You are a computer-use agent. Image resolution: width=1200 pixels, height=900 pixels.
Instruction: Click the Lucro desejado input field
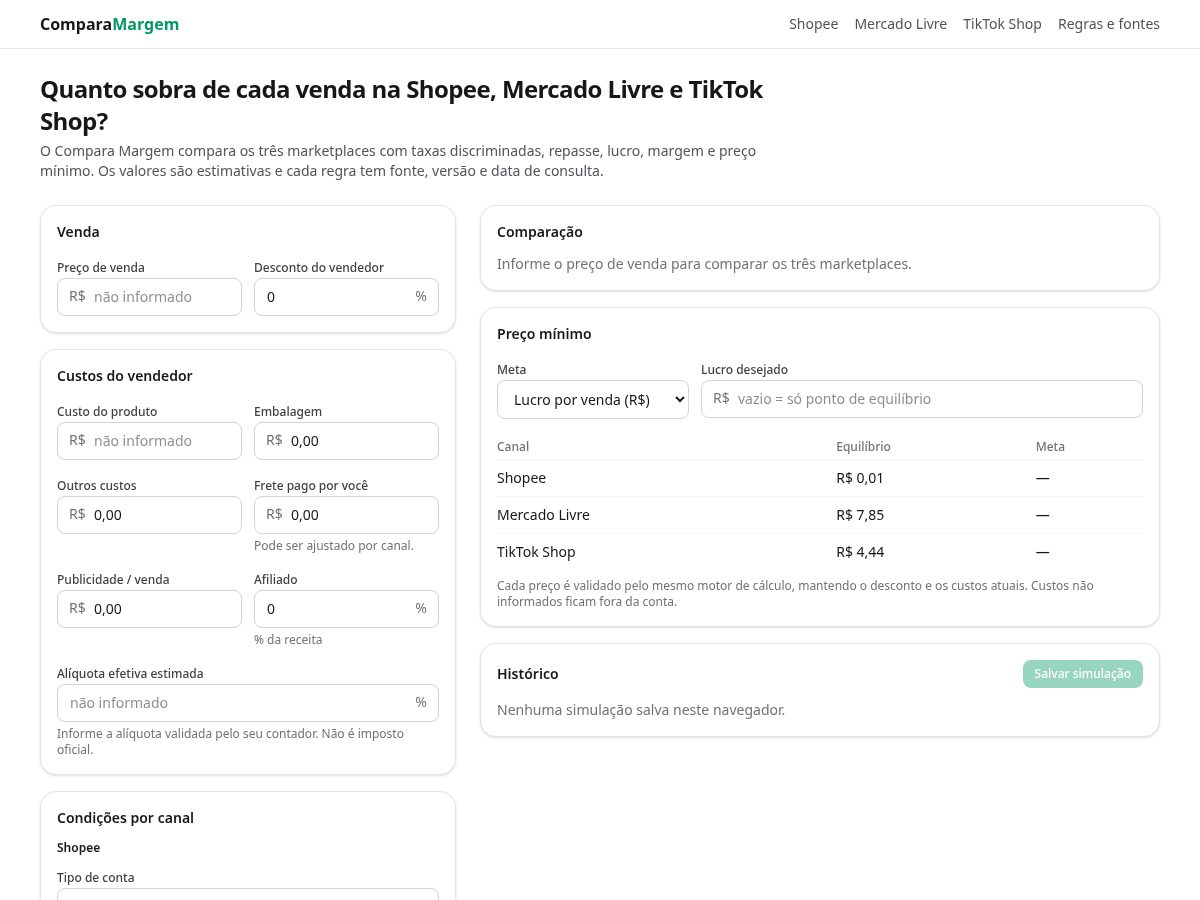[x=922, y=399]
